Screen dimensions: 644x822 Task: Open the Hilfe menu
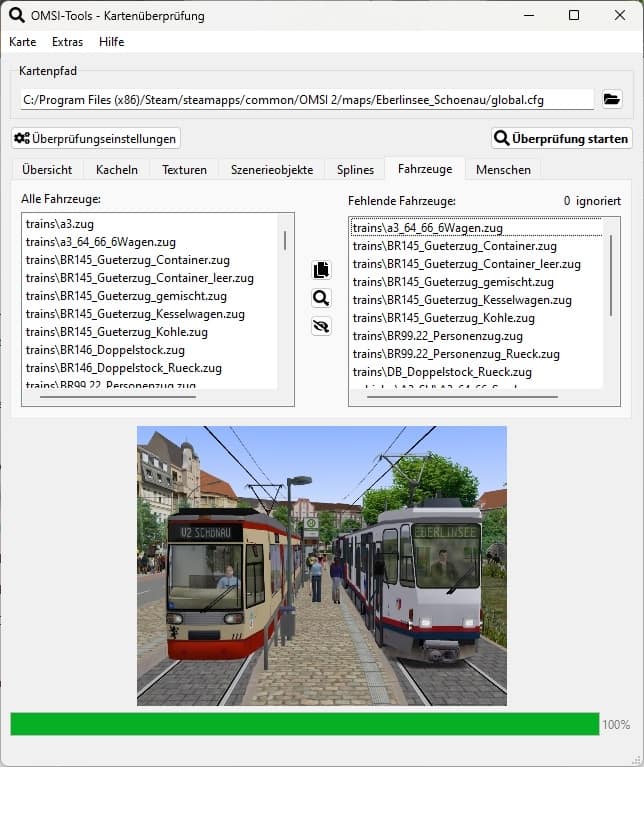click(x=111, y=42)
